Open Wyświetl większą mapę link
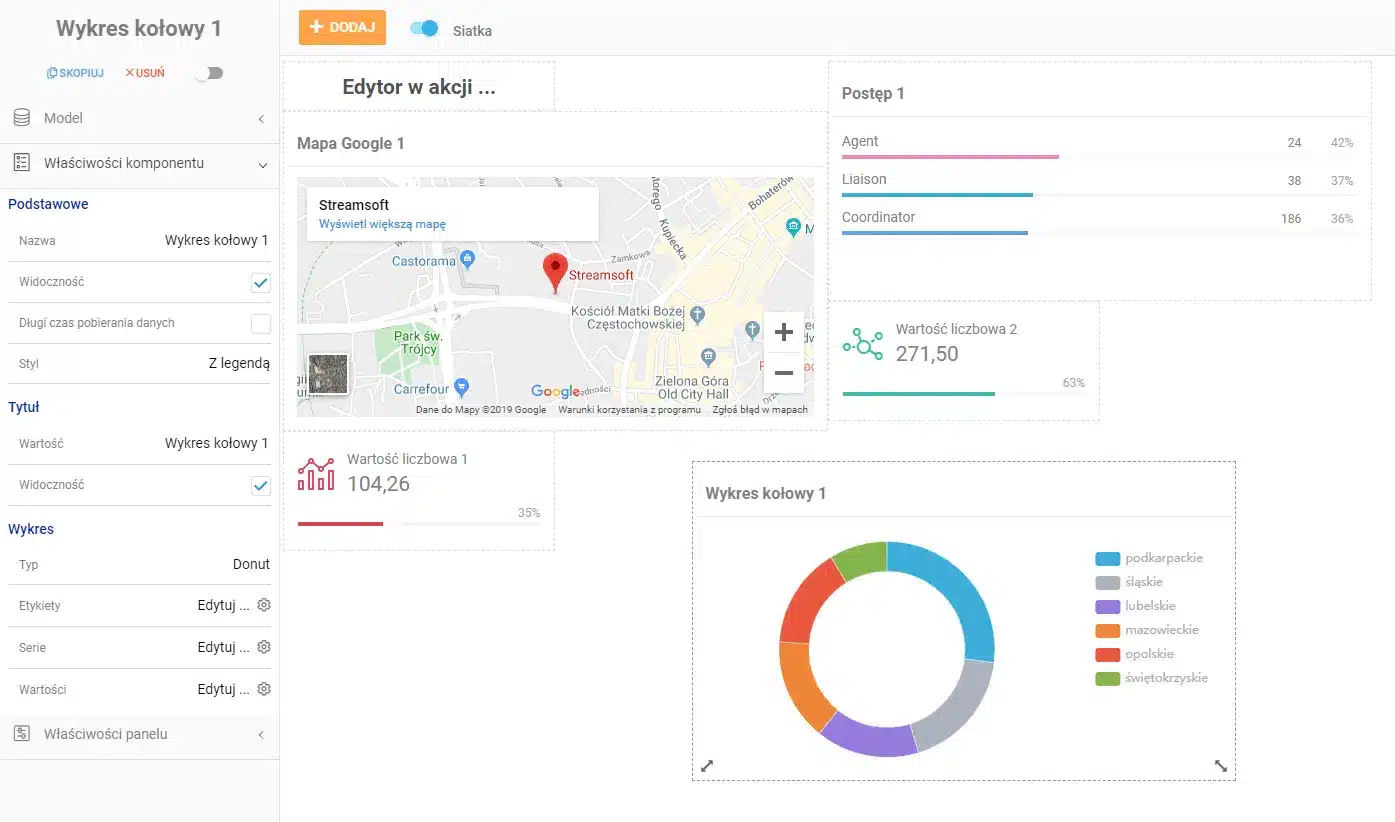The image size is (1395, 822). click(x=382, y=224)
